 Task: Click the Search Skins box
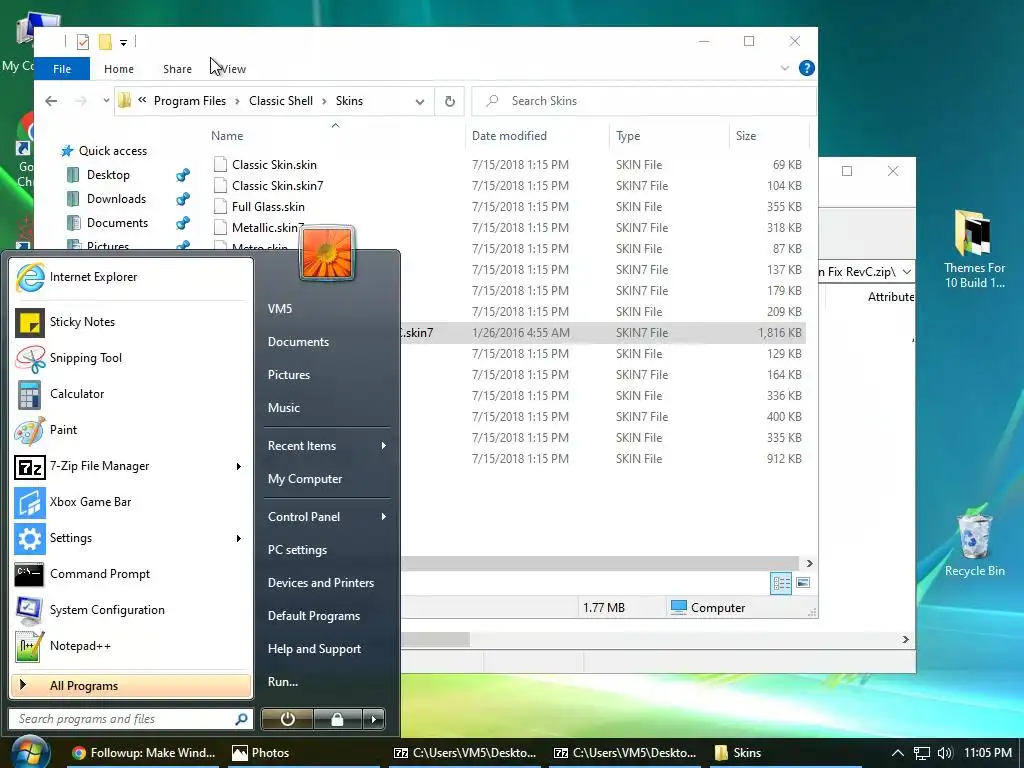click(x=643, y=101)
